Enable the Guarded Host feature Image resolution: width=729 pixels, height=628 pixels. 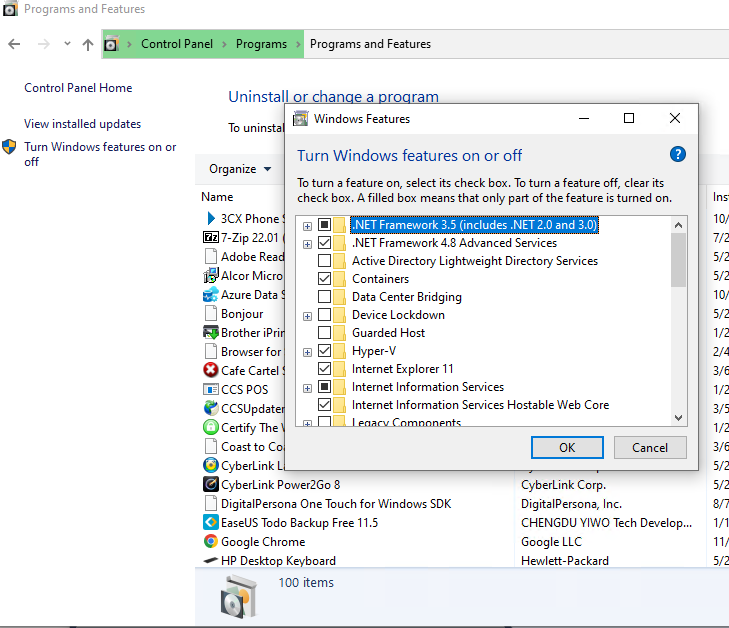tap(325, 333)
